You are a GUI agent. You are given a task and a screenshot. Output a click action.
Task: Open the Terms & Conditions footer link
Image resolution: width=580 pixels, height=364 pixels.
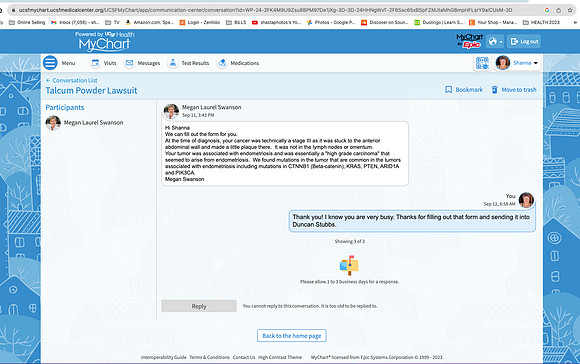pyautogui.click(x=210, y=357)
